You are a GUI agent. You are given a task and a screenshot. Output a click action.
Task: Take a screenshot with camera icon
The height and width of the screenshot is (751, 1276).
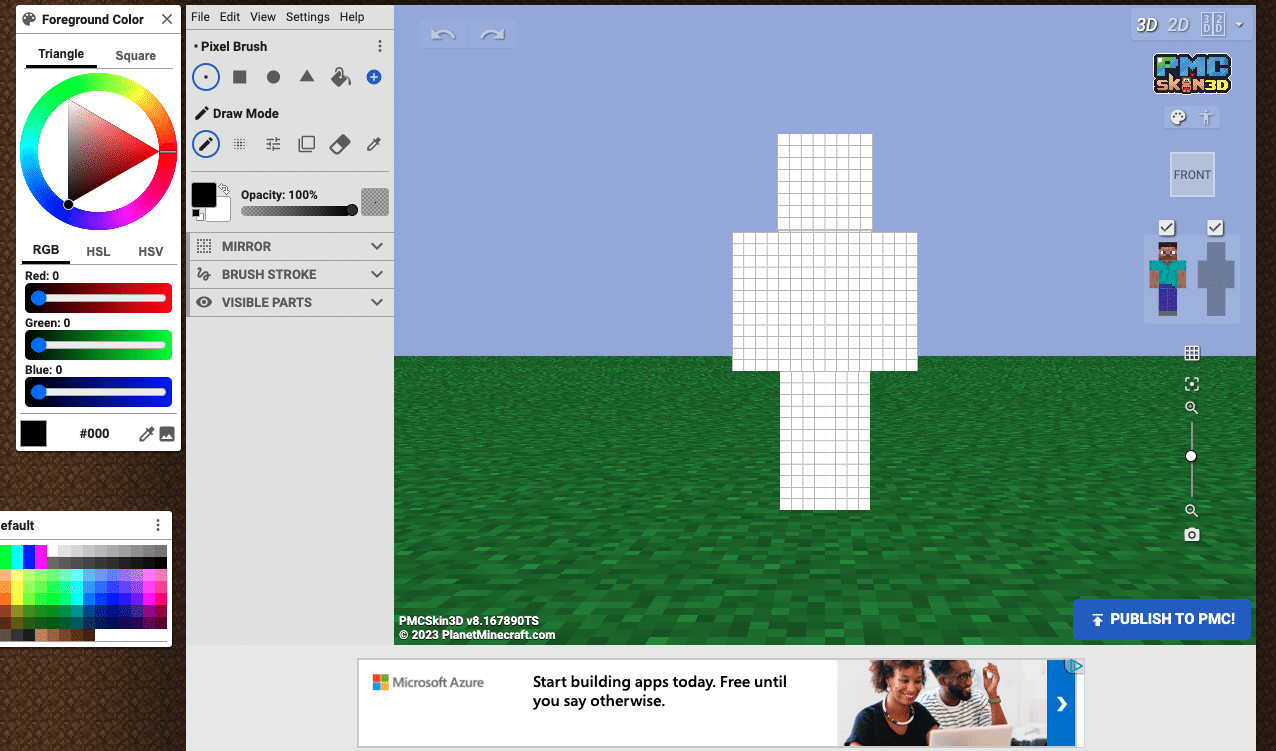tap(1192, 535)
